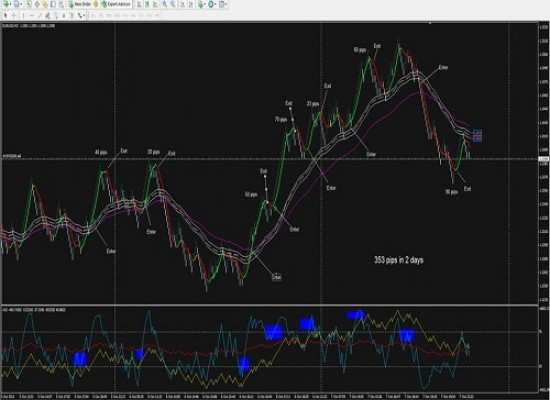Screen dimensions: 550x400
Task: Select the '20 pips' chart label
Action: 154,152
